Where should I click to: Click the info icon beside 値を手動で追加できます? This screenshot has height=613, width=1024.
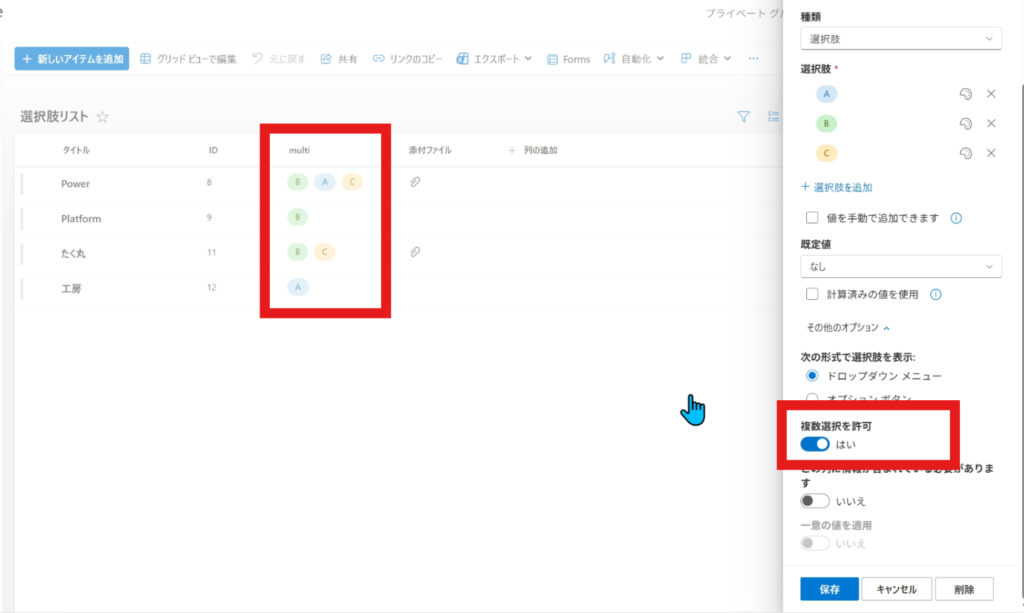point(956,218)
